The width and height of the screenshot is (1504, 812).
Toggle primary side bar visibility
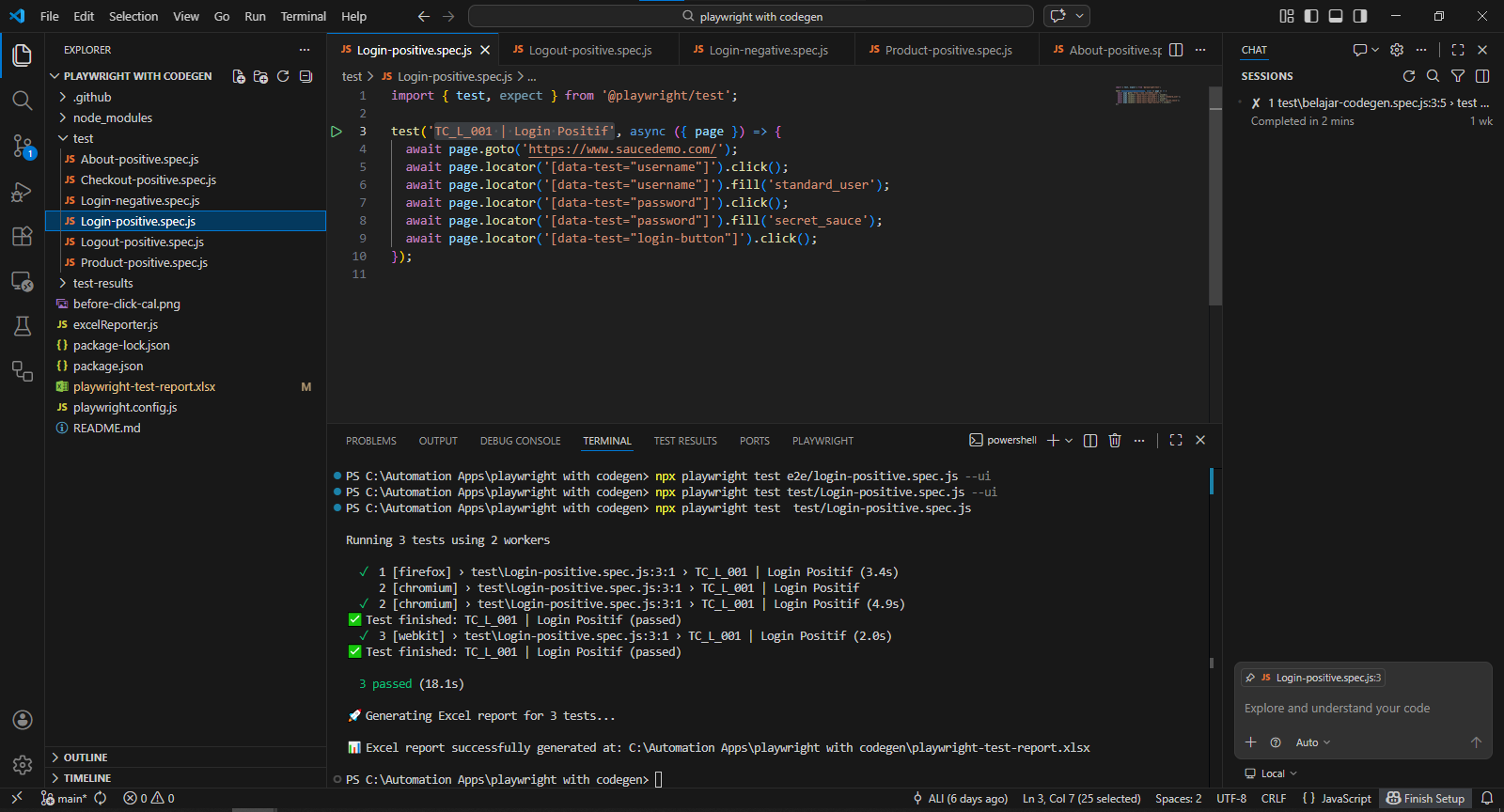click(x=1311, y=16)
